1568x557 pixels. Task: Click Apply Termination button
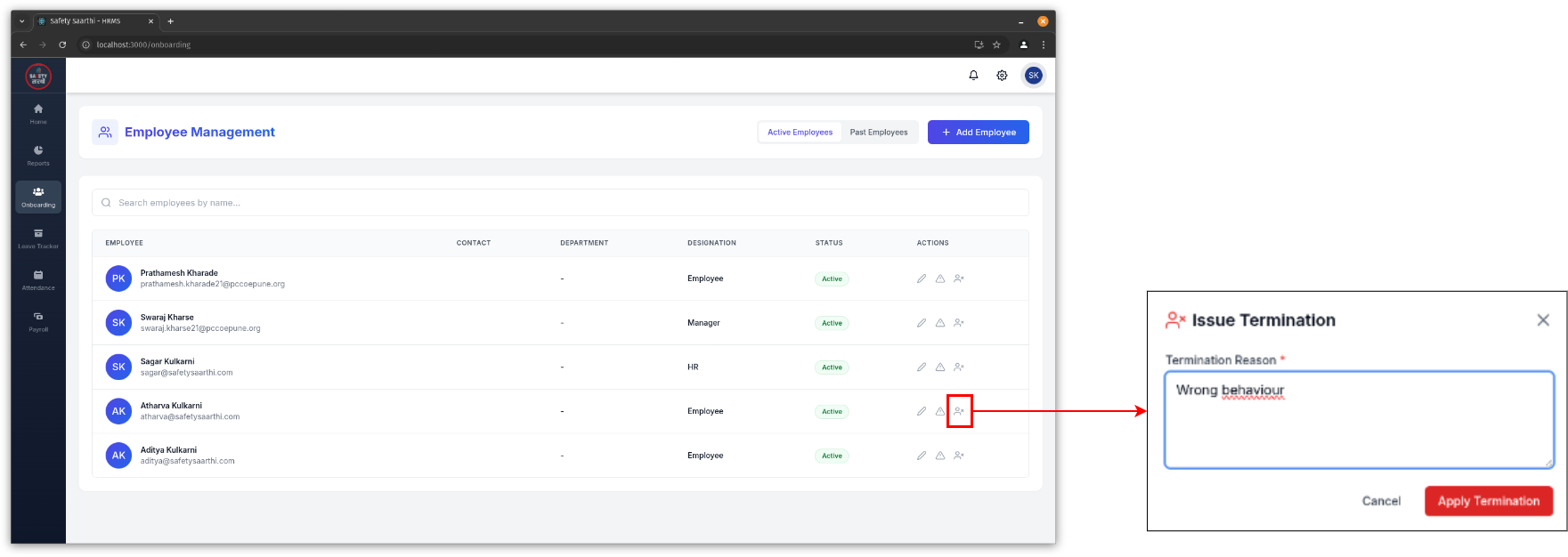tap(1488, 501)
